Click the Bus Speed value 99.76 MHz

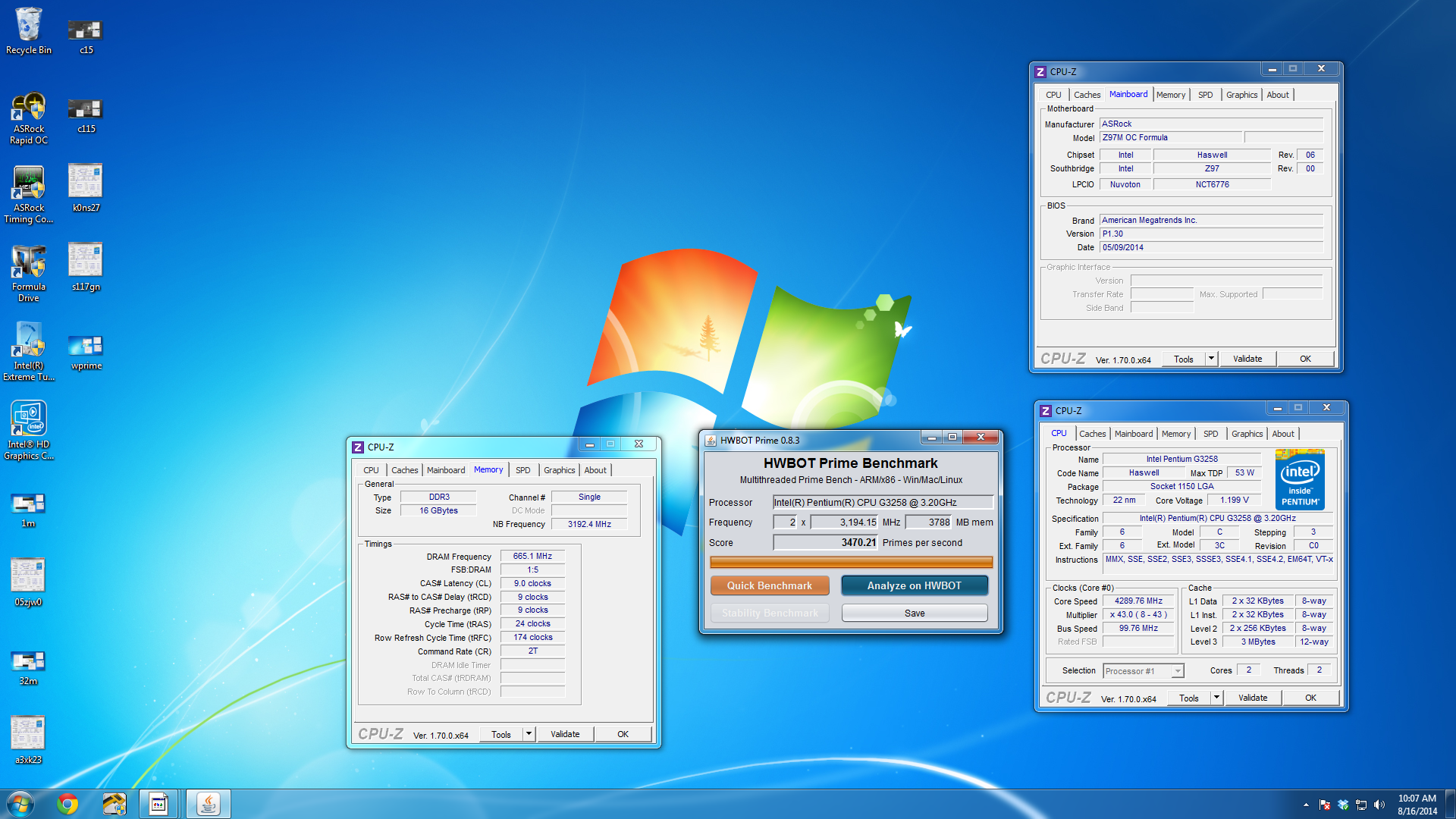pyautogui.click(x=1138, y=628)
